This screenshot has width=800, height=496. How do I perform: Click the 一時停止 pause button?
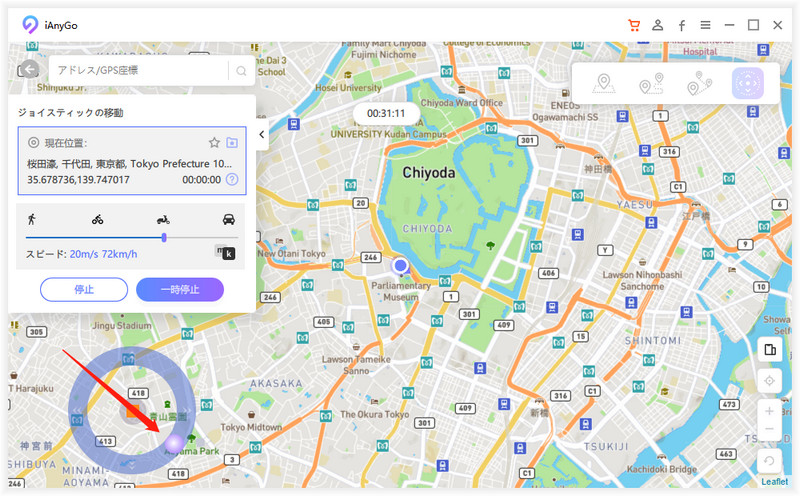click(180, 289)
